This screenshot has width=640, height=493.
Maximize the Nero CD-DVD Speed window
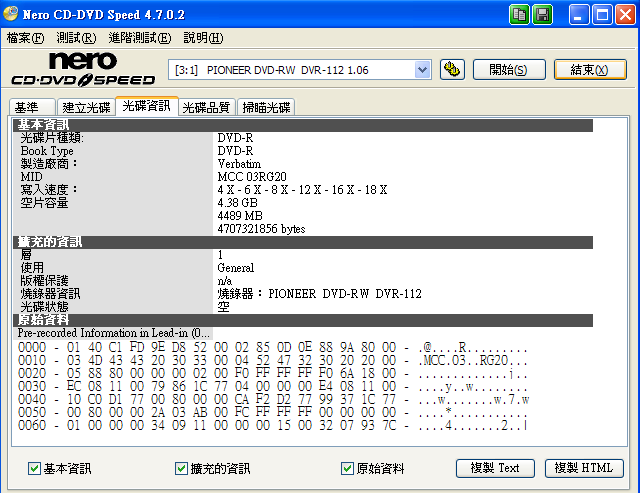coord(602,15)
